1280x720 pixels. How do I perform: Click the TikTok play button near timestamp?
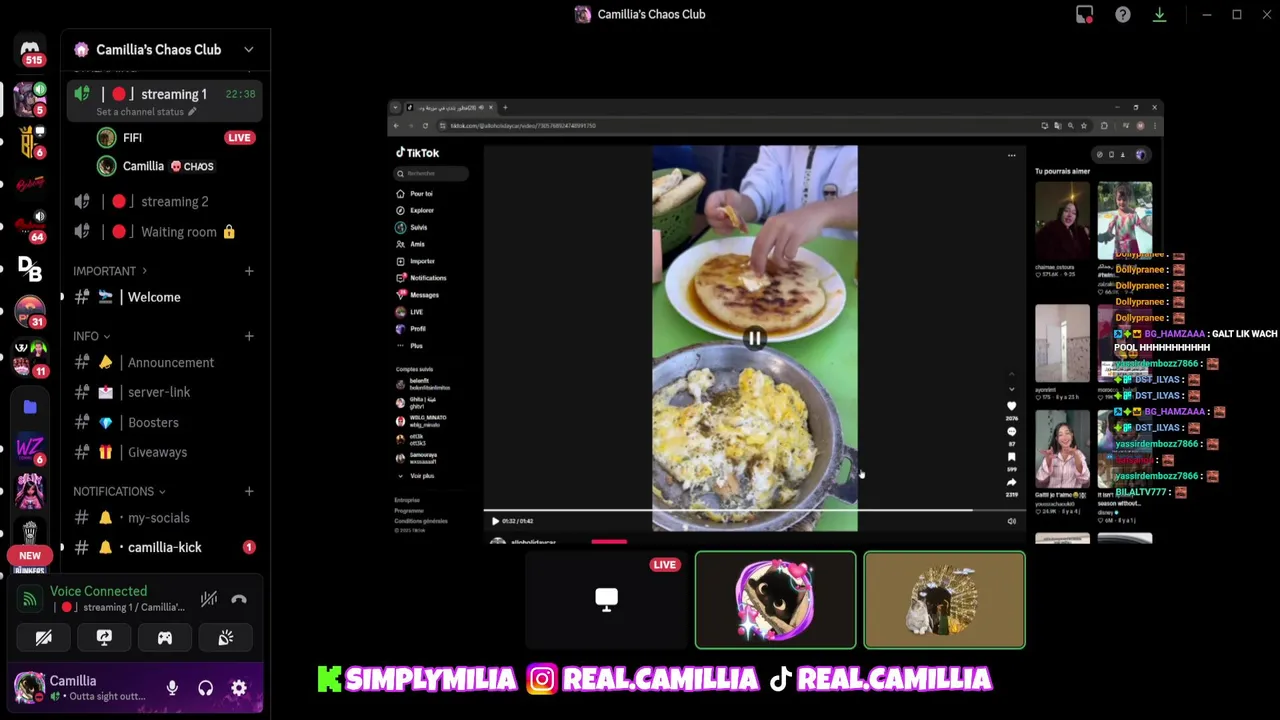[x=495, y=521]
